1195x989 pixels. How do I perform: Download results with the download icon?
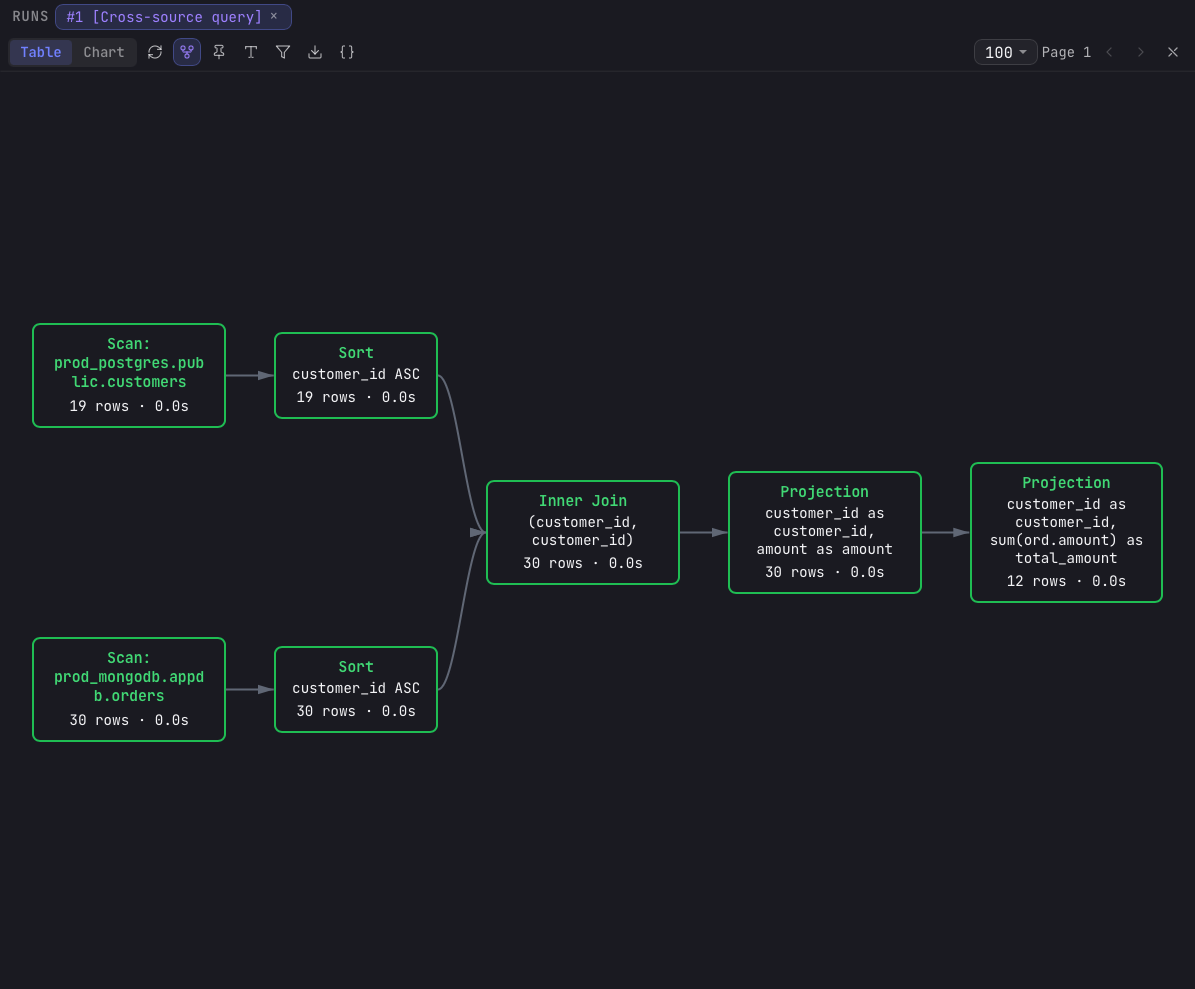point(315,52)
